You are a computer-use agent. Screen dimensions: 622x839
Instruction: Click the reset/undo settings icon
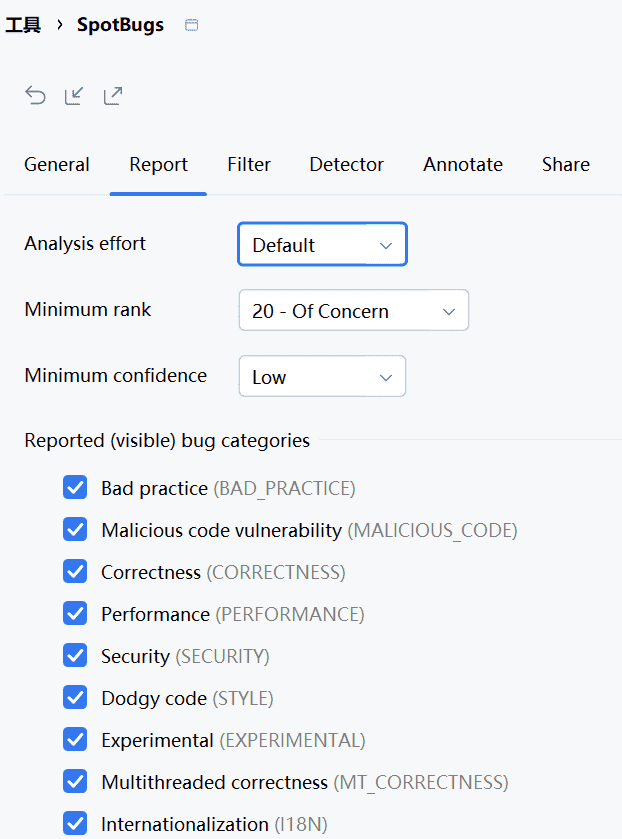[x=36, y=96]
